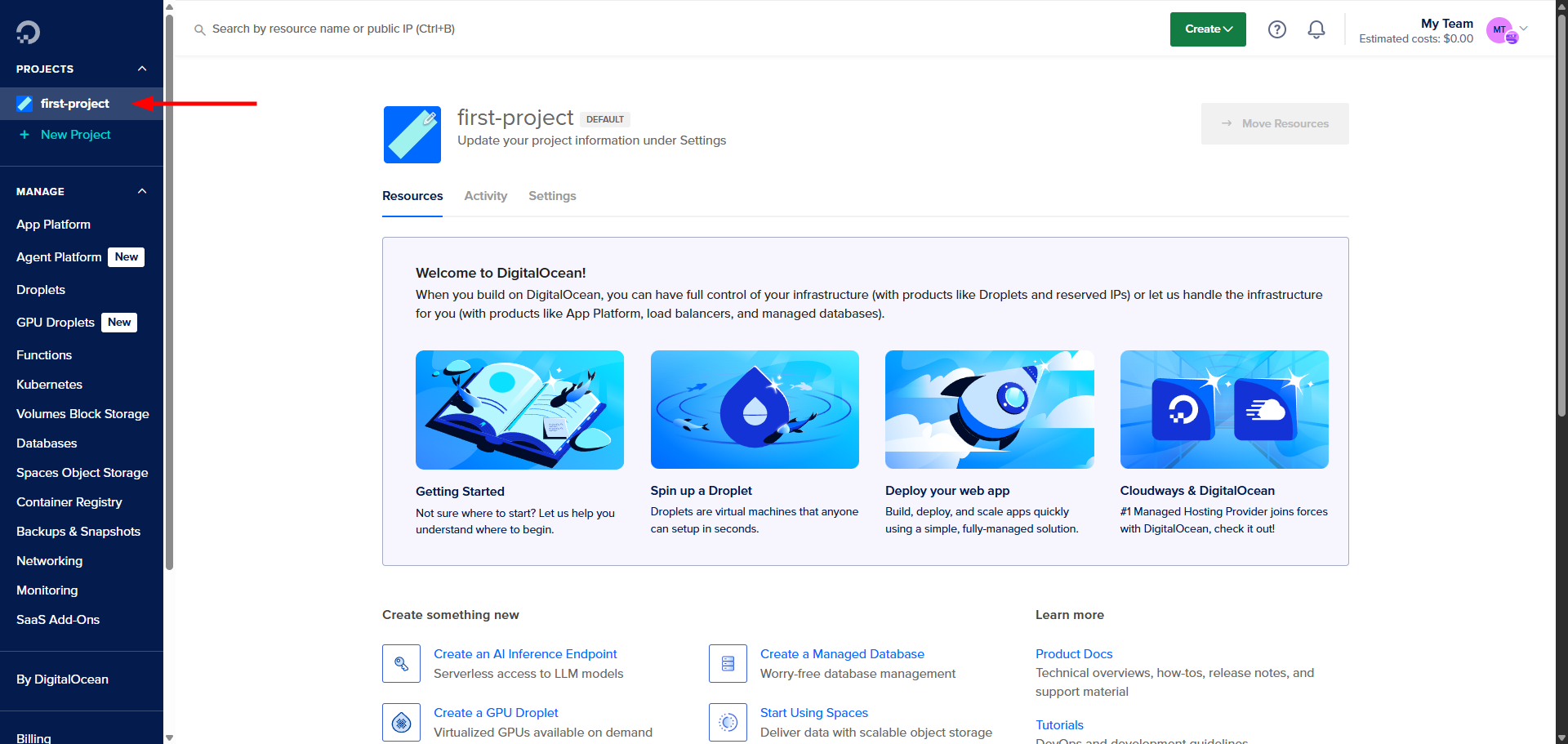Click the Move Resources button
This screenshot has height=744, width=1568.
pyautogui.click(x=1275, y=123)
